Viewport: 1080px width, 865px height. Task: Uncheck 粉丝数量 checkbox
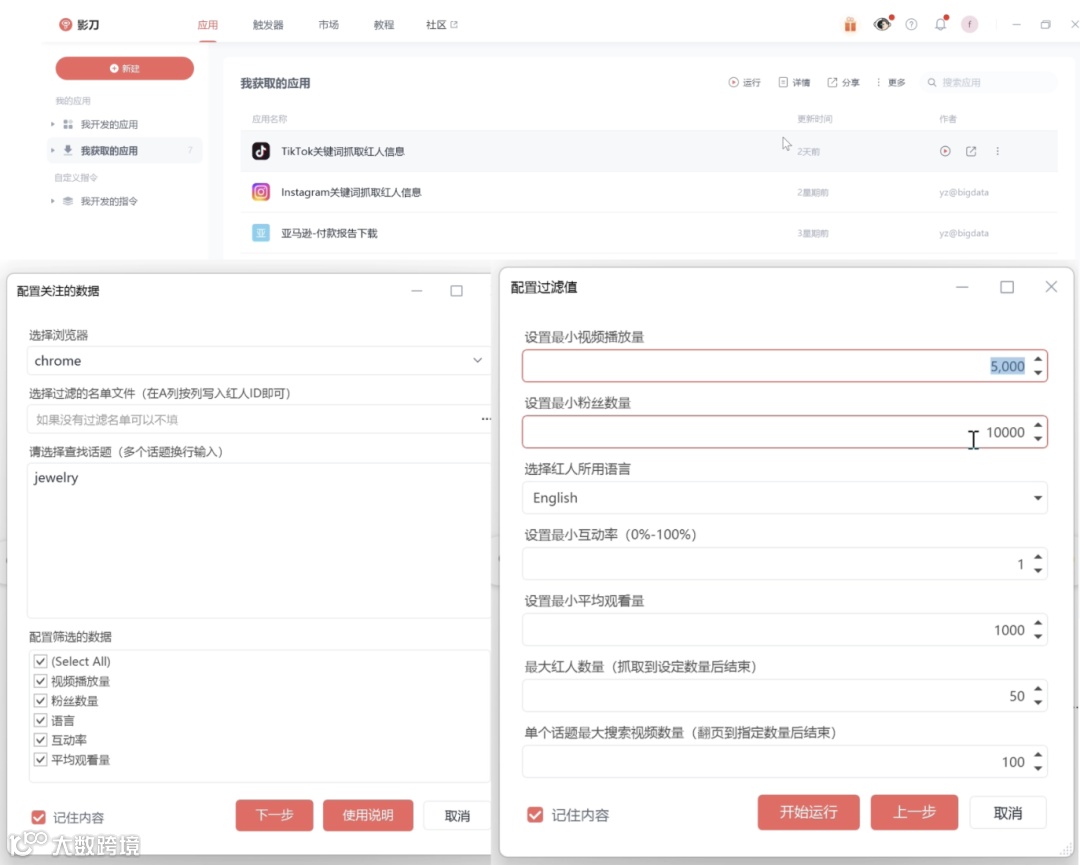(41, 700)
